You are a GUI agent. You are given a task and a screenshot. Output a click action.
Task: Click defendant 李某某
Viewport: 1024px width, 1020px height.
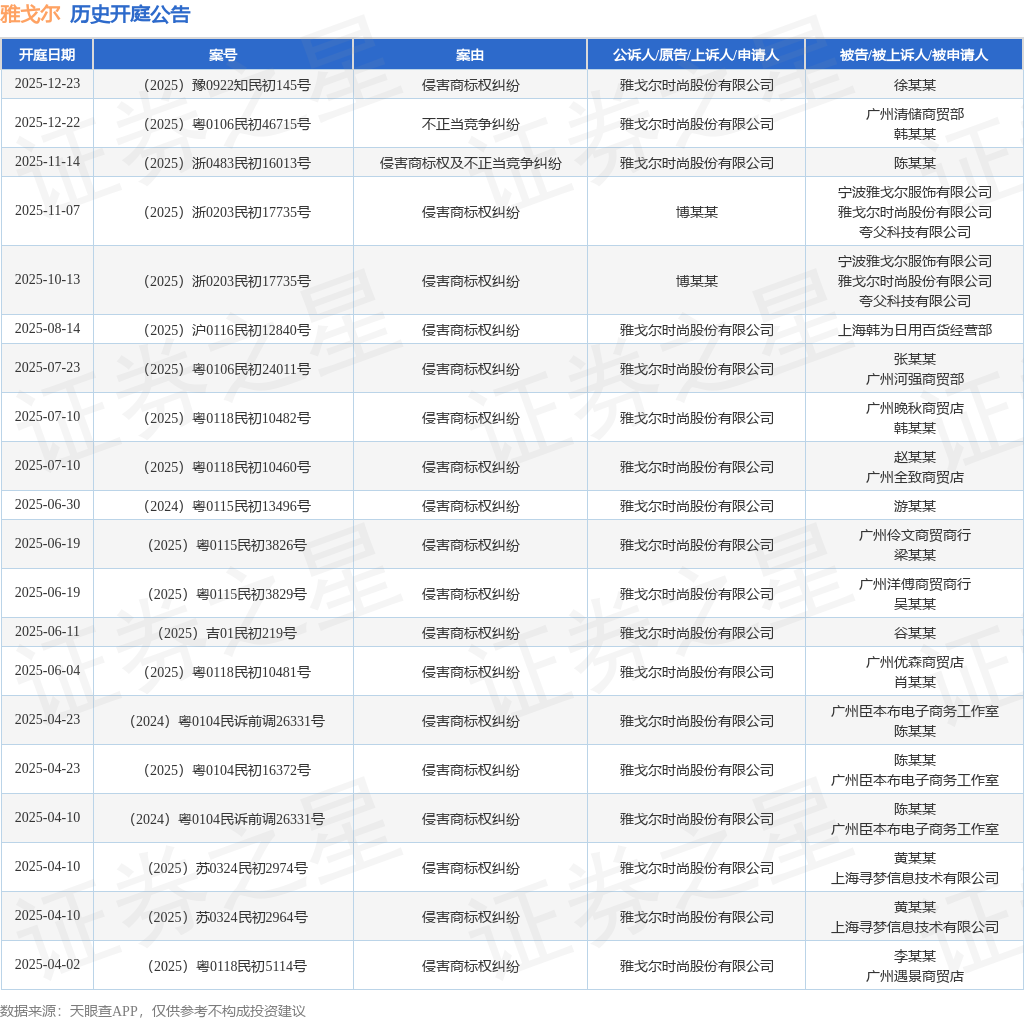pyautogui.click(x=914, y=957)
